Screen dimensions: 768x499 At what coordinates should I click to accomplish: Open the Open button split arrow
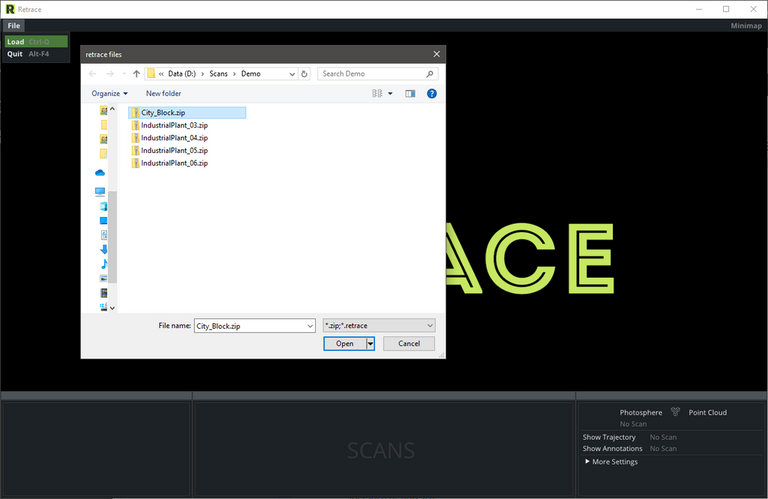[371, 344]
